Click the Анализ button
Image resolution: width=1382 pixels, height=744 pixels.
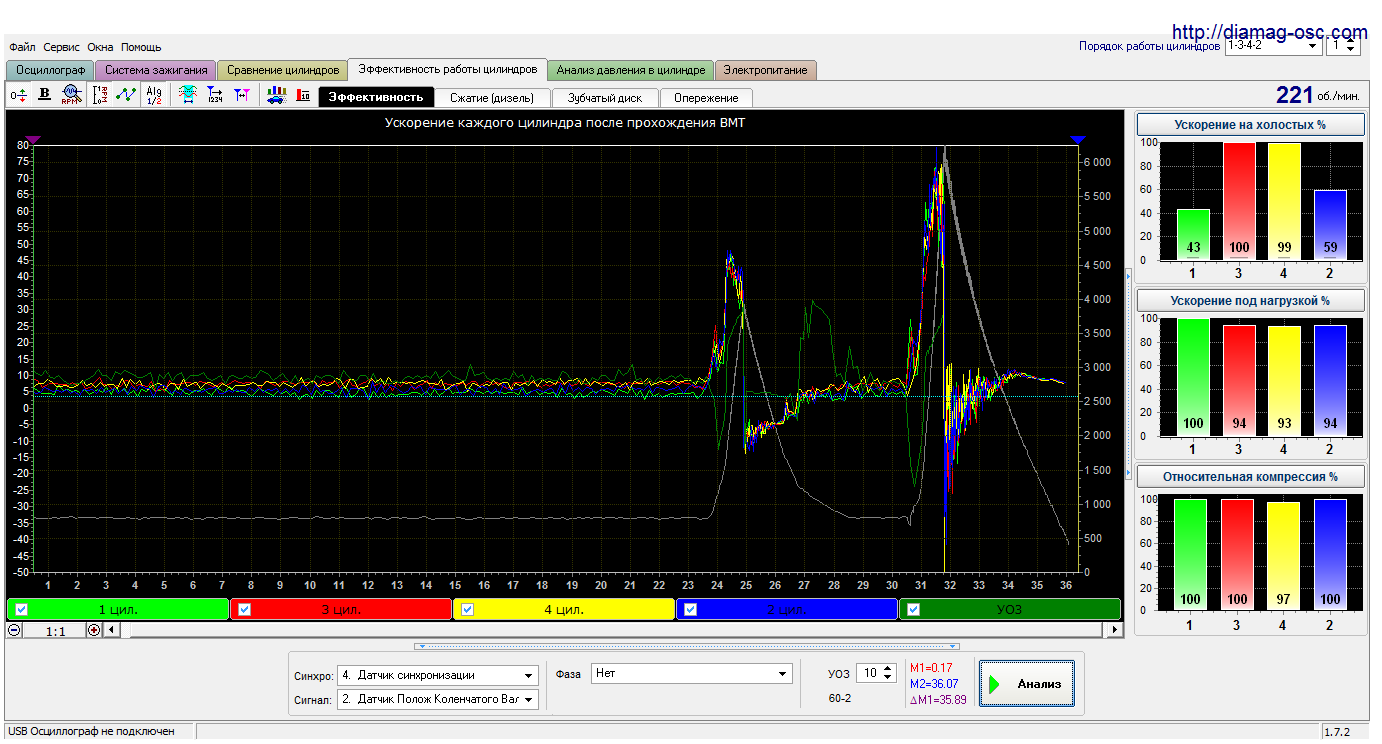coord(1027,684)
